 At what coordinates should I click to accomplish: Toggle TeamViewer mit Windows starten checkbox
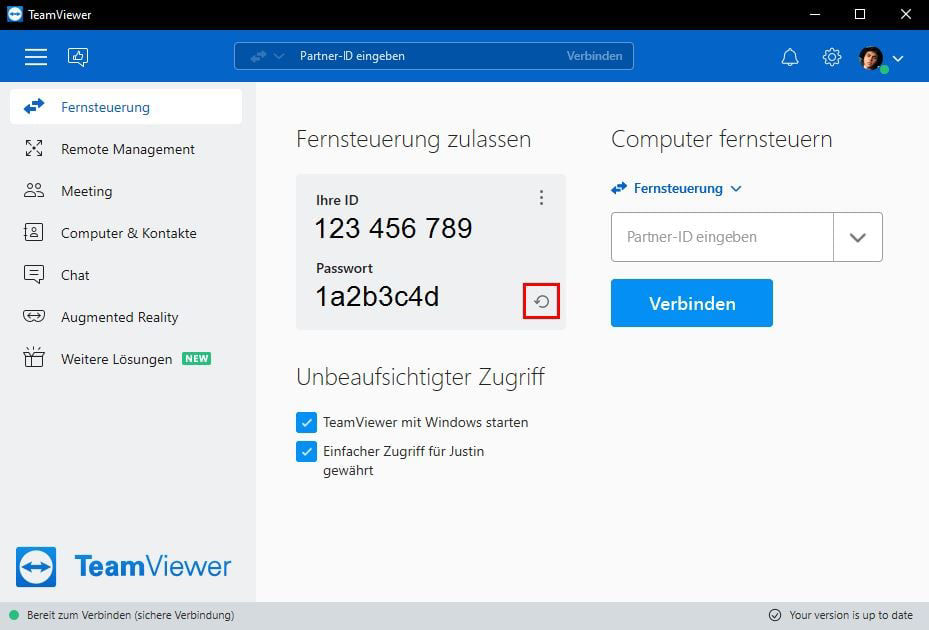306,423
